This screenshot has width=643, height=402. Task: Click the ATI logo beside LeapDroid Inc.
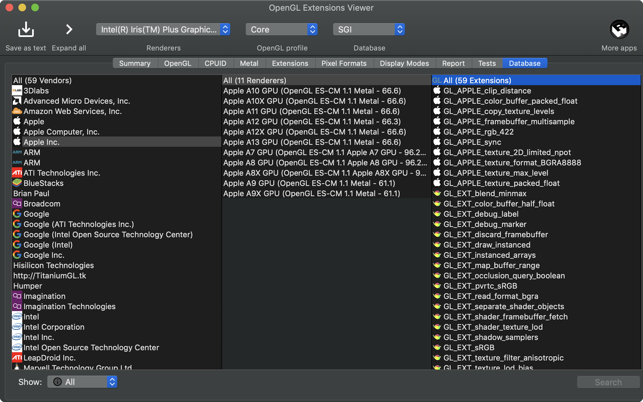[x=17, y=358]
